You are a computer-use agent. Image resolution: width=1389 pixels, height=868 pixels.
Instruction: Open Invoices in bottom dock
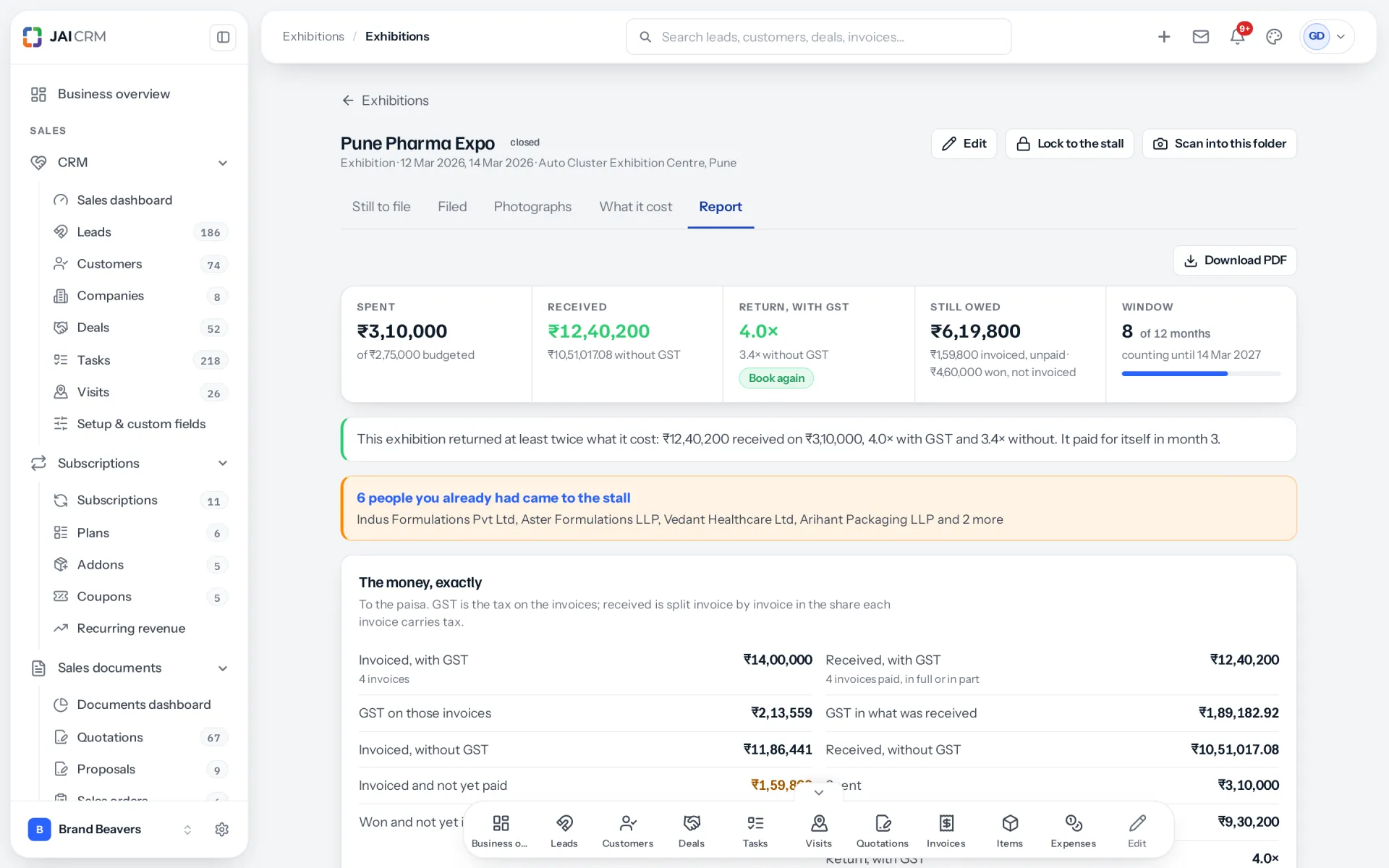[946, 830]
